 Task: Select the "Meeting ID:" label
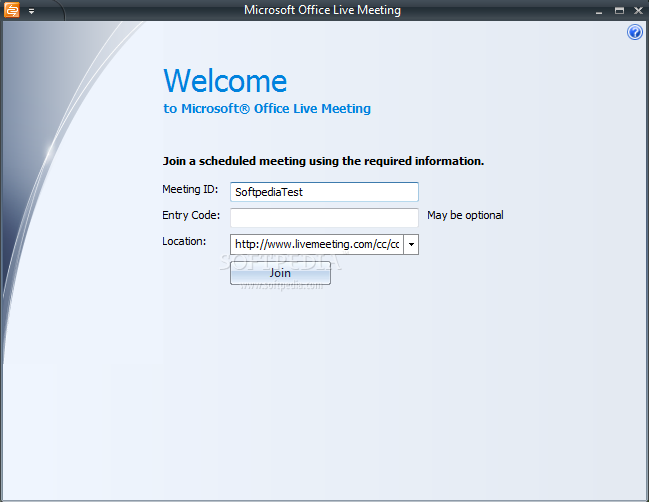click(x=190, y=190)
